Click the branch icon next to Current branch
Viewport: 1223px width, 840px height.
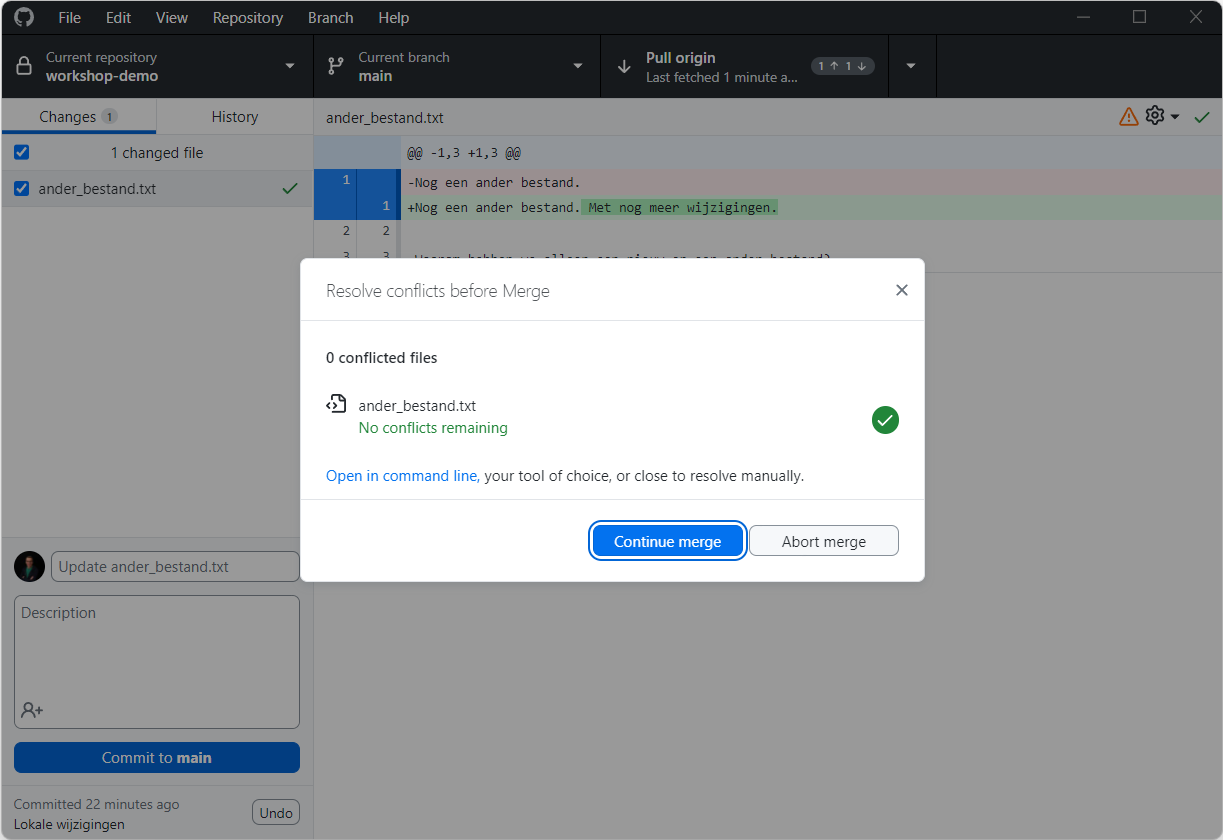click(x=335, y=65)
